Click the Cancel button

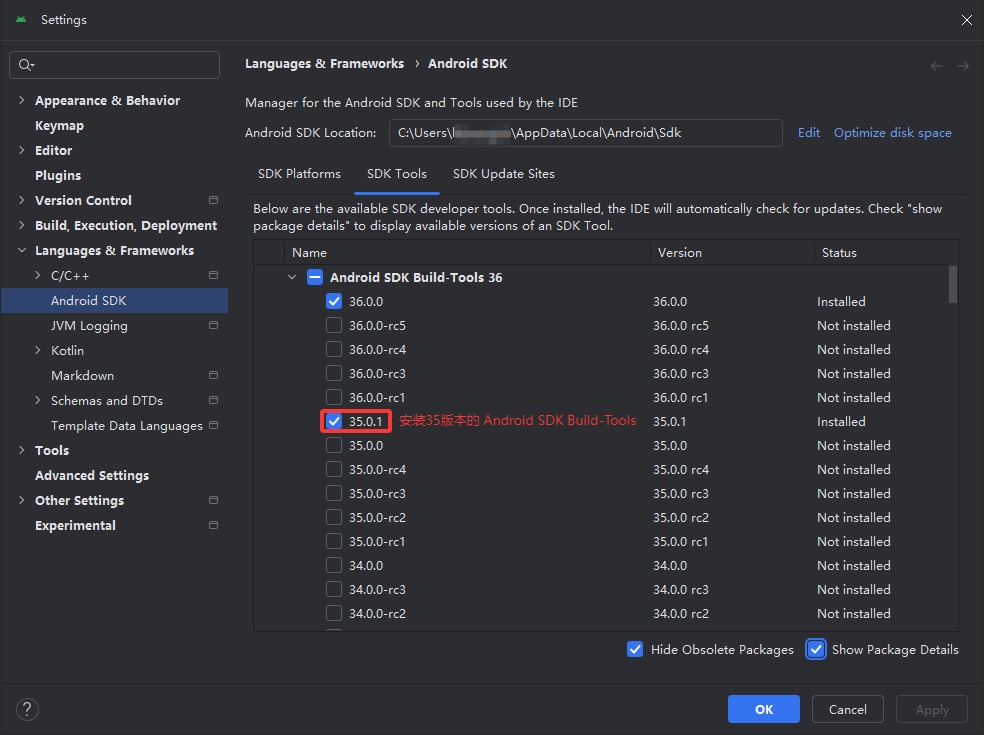click(848, 709)
